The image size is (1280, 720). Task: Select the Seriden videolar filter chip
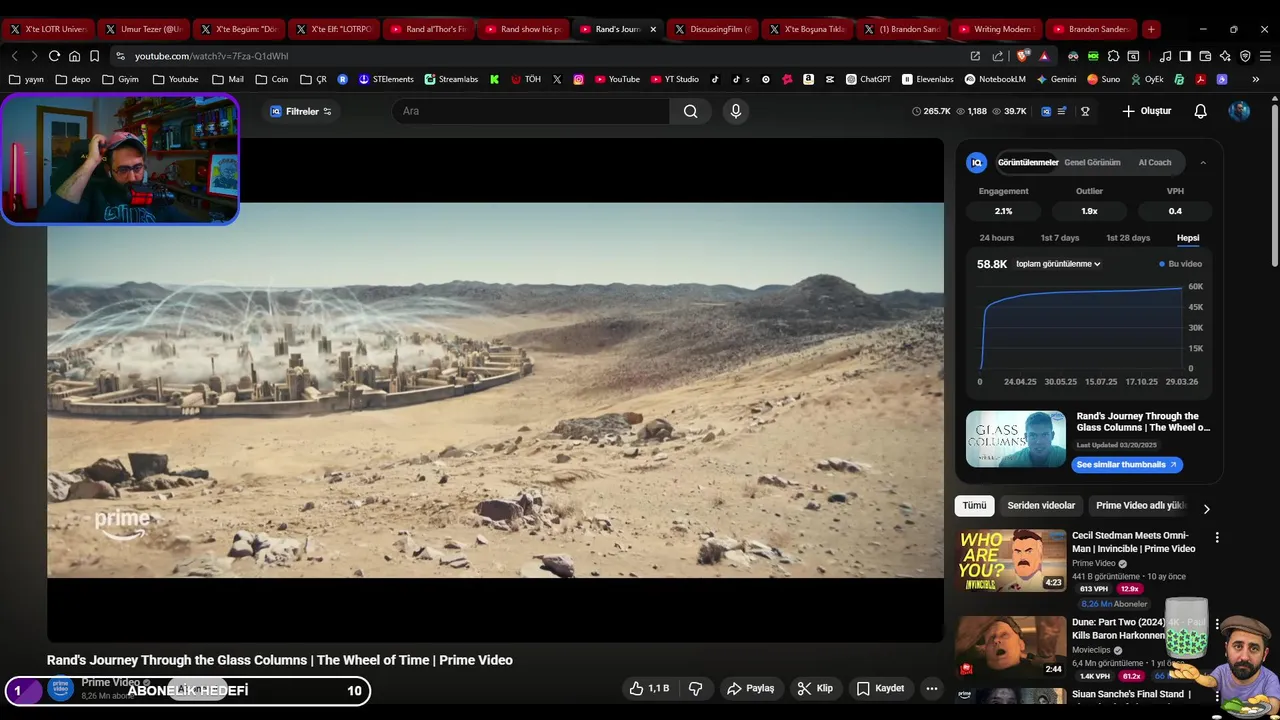[1041, 505]
